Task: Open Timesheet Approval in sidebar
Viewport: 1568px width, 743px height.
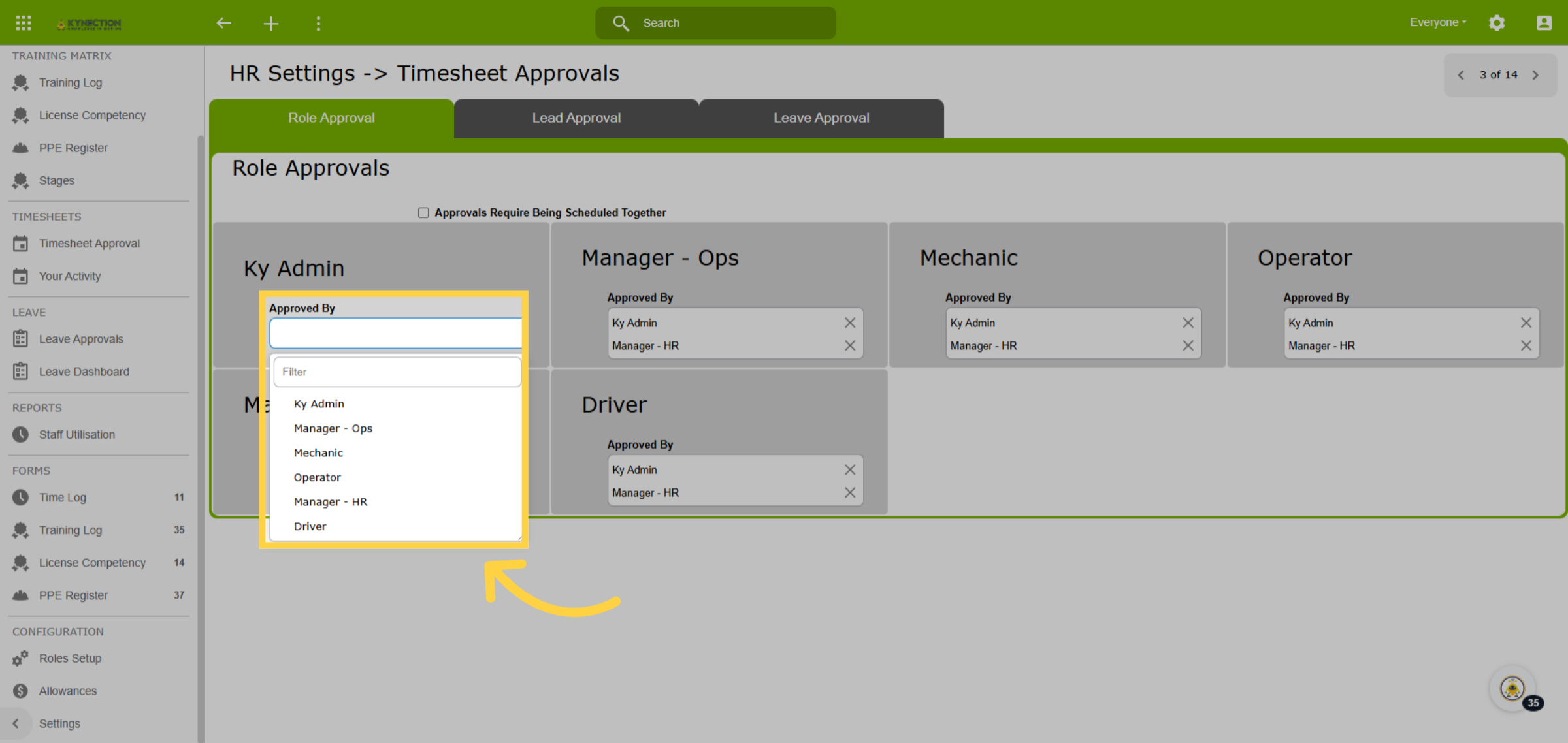Action: click(90, 244)
